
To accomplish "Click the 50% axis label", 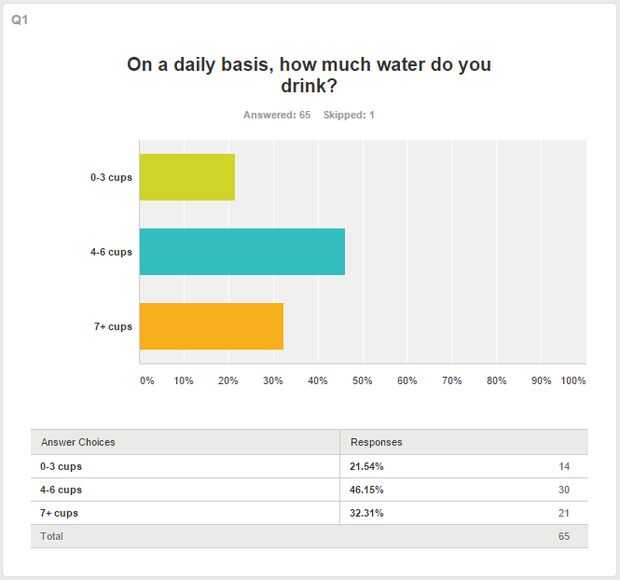I will click(x=362, y=381).
